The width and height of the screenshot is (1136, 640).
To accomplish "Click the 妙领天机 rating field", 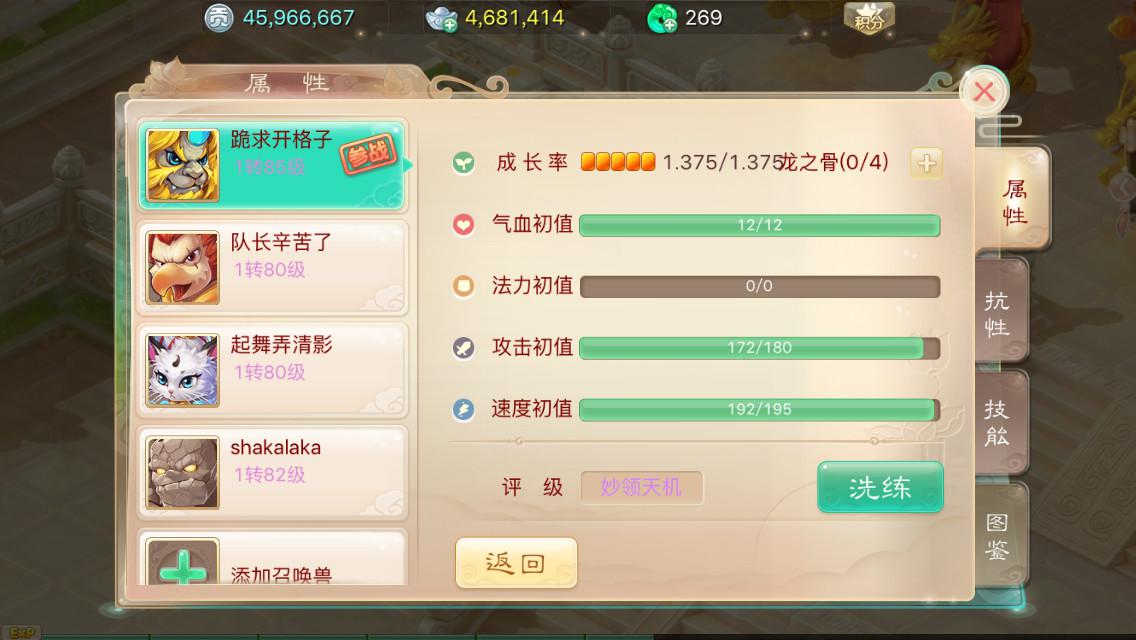I will pyautogui.click(x=641, y=487).
